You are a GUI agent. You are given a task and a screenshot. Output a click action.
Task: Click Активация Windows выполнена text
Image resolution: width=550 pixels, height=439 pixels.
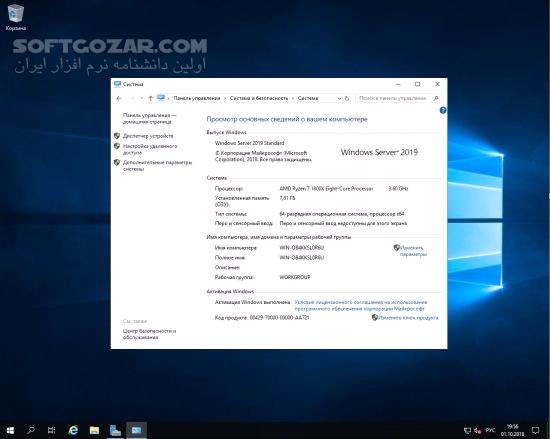coord(252,302)
